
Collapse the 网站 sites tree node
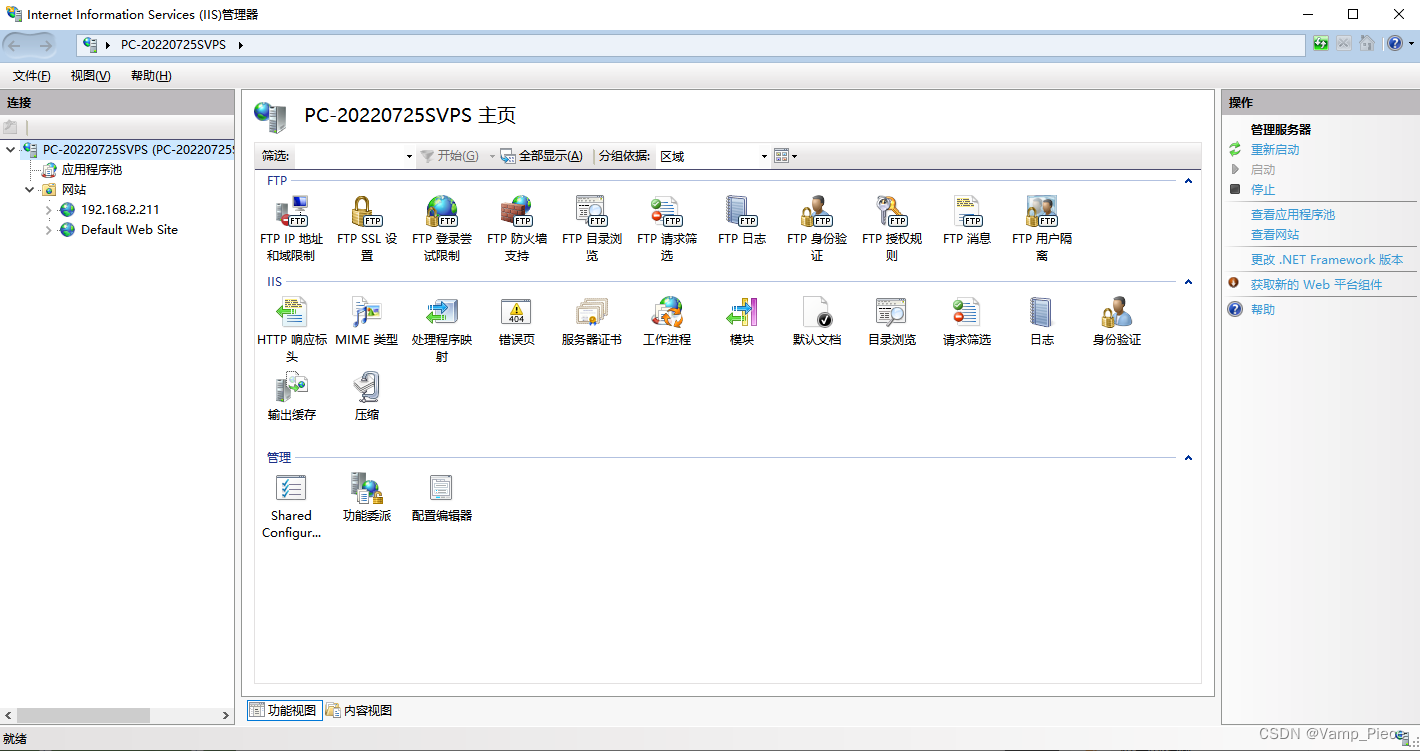(x=29, y=190)
